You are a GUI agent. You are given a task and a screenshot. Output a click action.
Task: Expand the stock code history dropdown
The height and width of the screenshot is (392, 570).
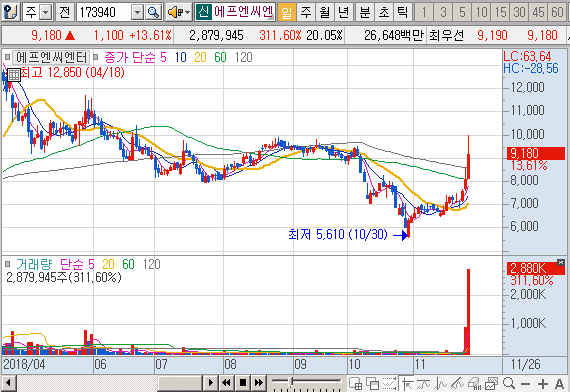click(x=137, y=13)
